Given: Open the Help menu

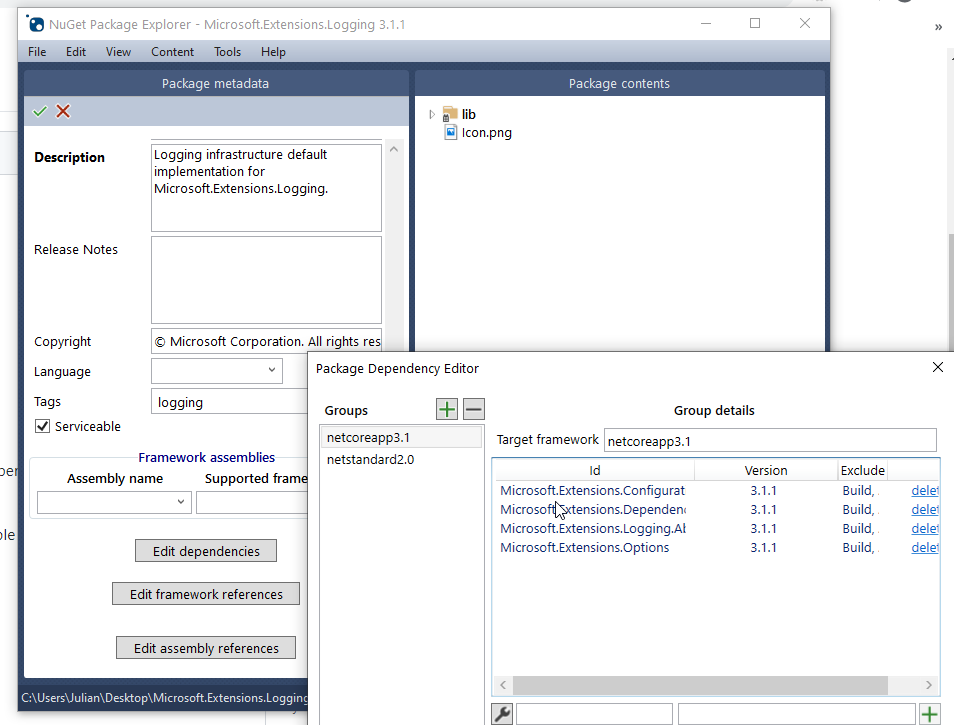Looking at the screenshot, I should coord(273,52).
